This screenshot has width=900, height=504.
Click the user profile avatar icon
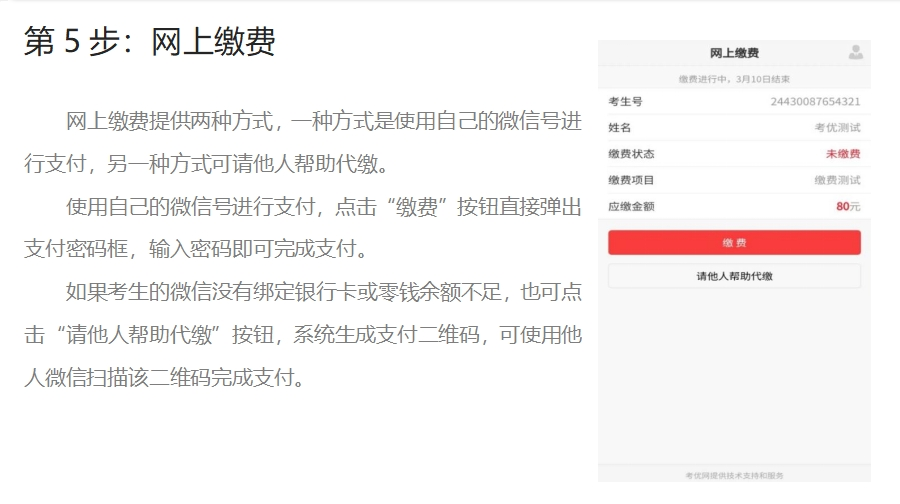(x=855, y=53)
